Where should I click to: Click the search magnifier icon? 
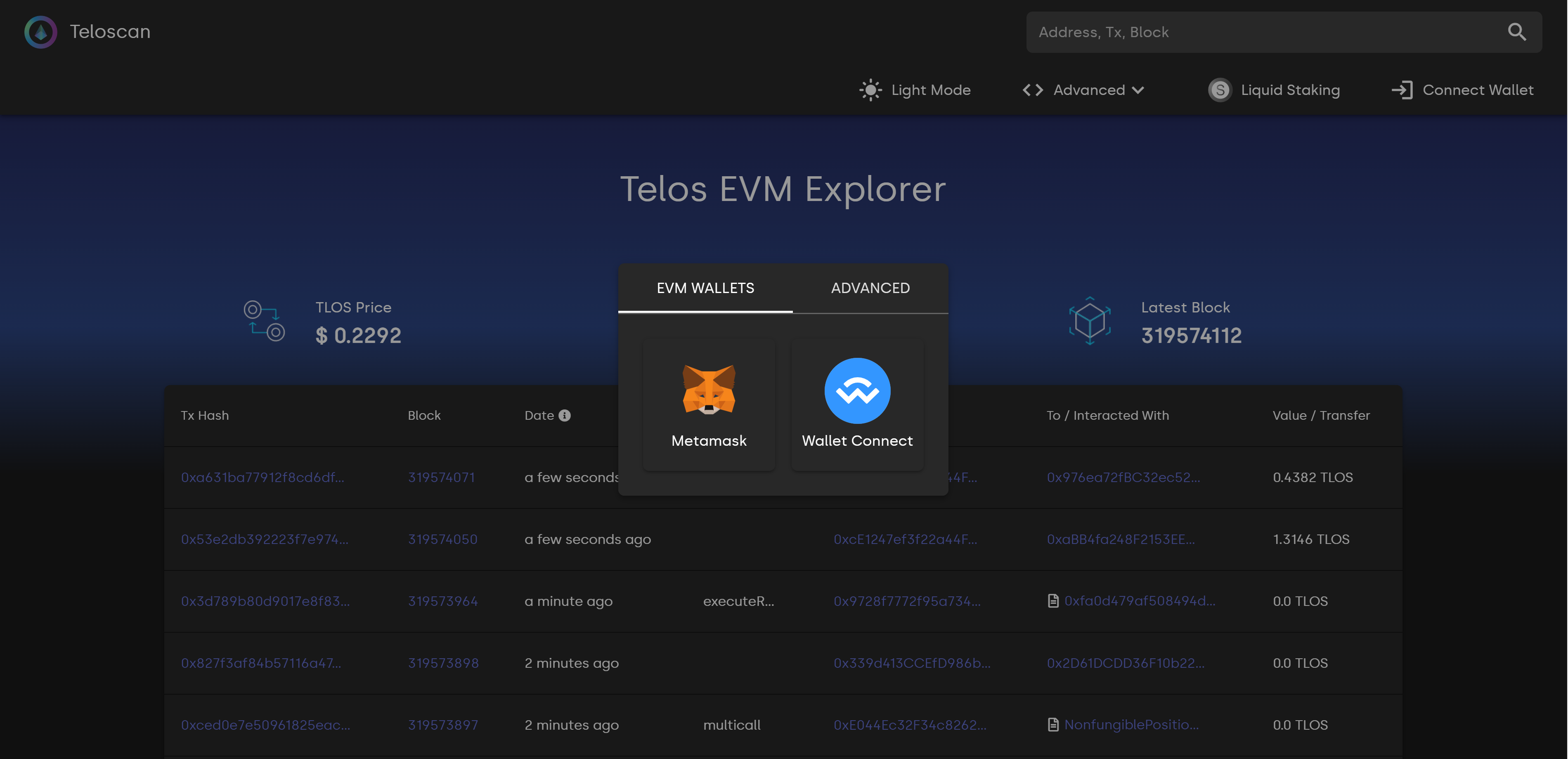pos(1517,31)
